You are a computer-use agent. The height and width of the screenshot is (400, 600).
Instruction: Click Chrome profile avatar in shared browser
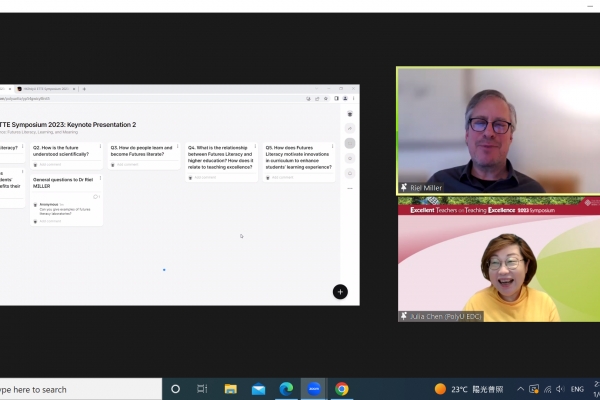pyautogui.click(x=345, y=98)
